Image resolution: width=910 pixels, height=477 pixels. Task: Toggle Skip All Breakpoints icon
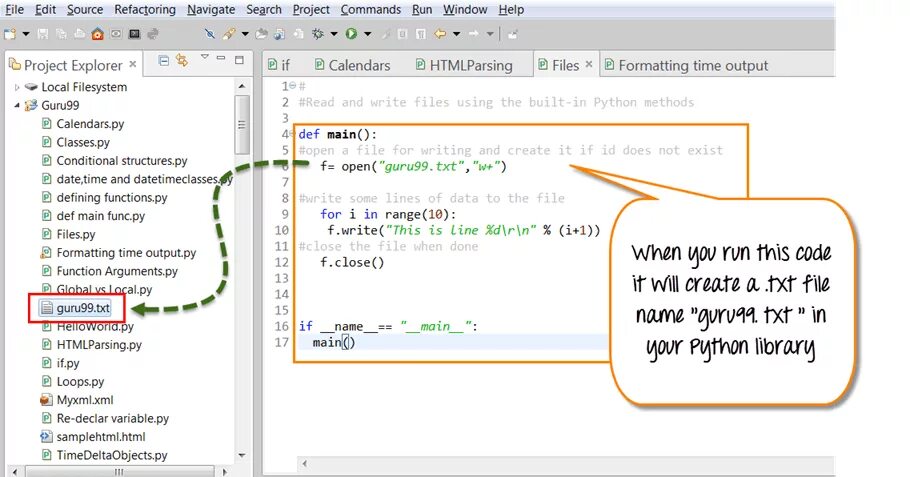(x=210, y=34)
